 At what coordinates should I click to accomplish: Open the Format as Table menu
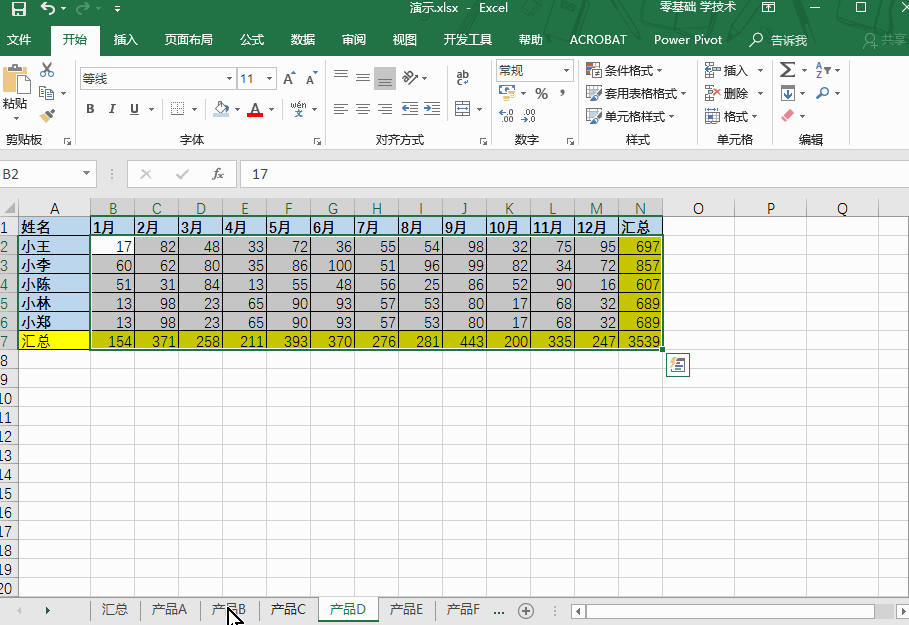tap(636, 93)
